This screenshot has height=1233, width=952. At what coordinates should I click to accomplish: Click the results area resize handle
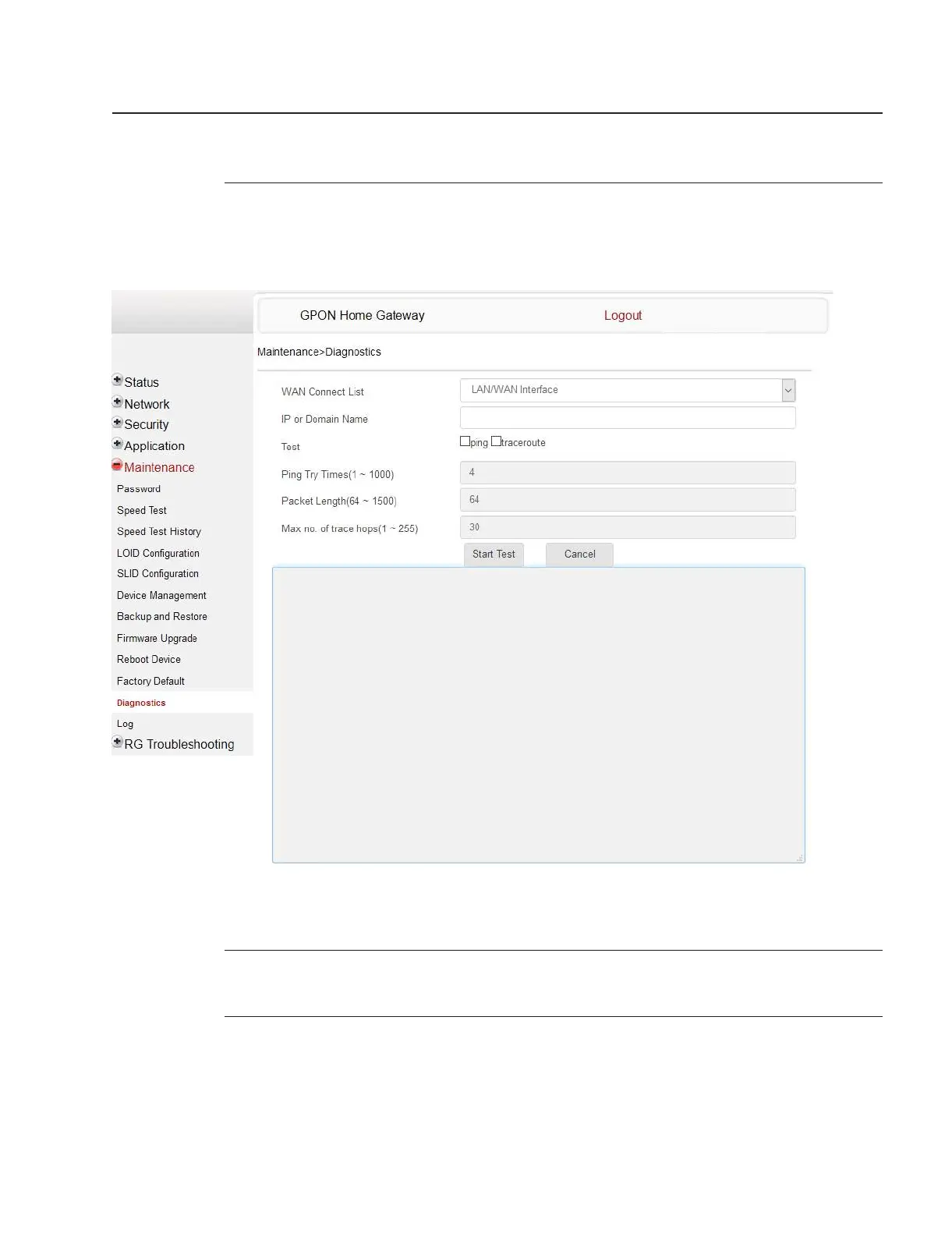(x=799, y=858)
